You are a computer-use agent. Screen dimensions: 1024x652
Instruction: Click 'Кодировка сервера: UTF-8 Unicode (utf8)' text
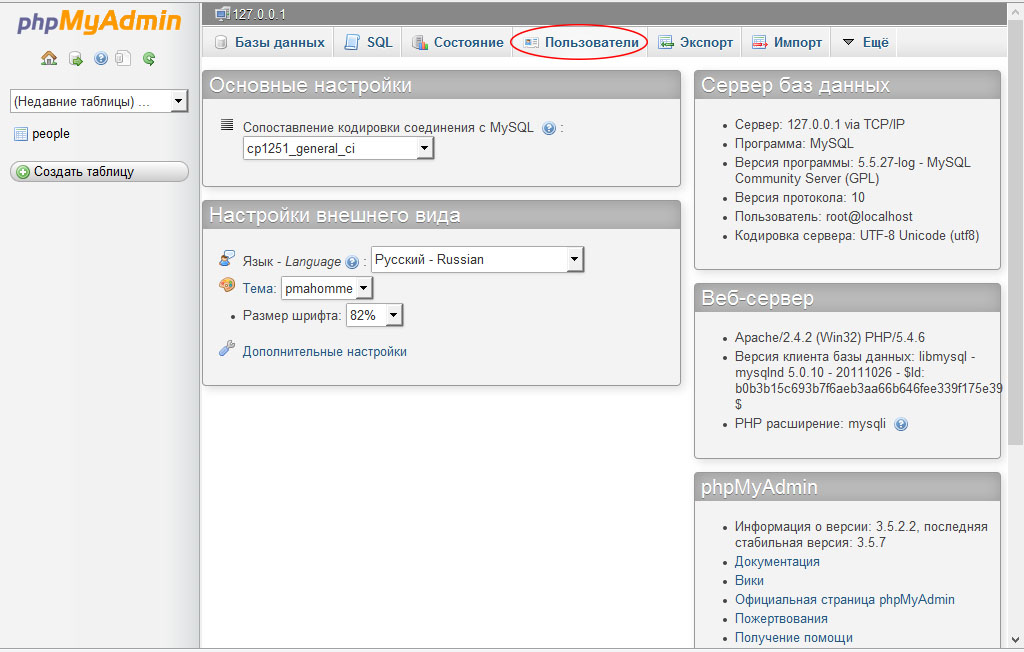click(857, 235)
